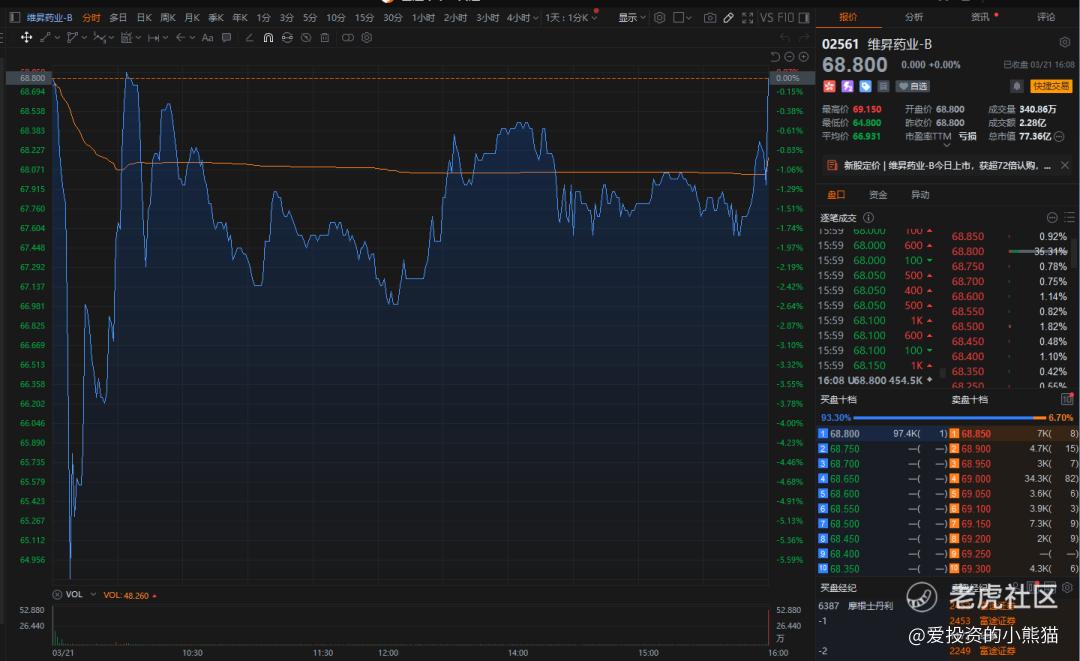Screen dimensions: 1080x661
Task: Select 月K monthly candlestick
Action: (x=191, y=17)
